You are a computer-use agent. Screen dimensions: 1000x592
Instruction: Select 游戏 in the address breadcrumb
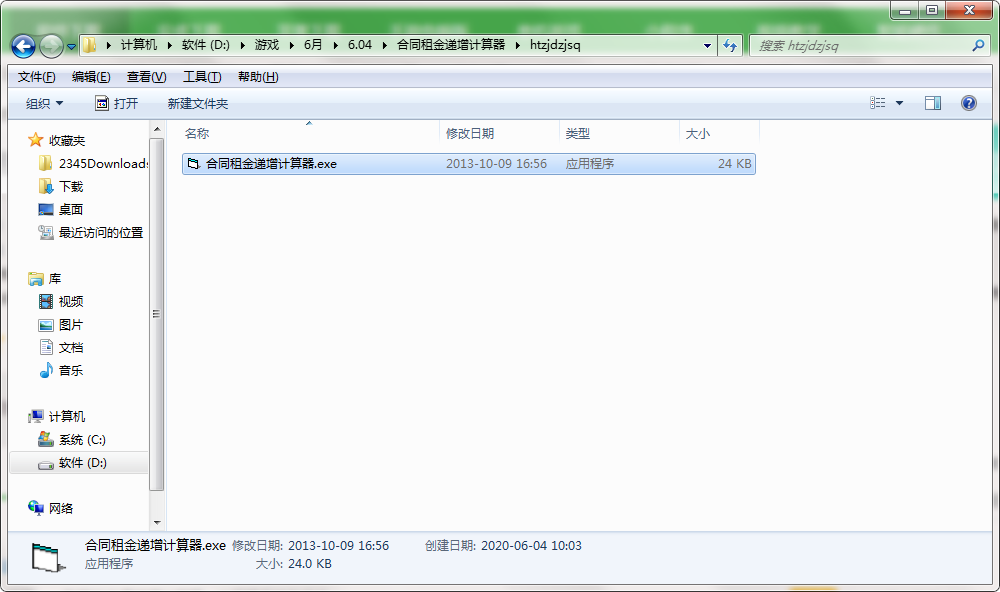(x=267, y=45)
